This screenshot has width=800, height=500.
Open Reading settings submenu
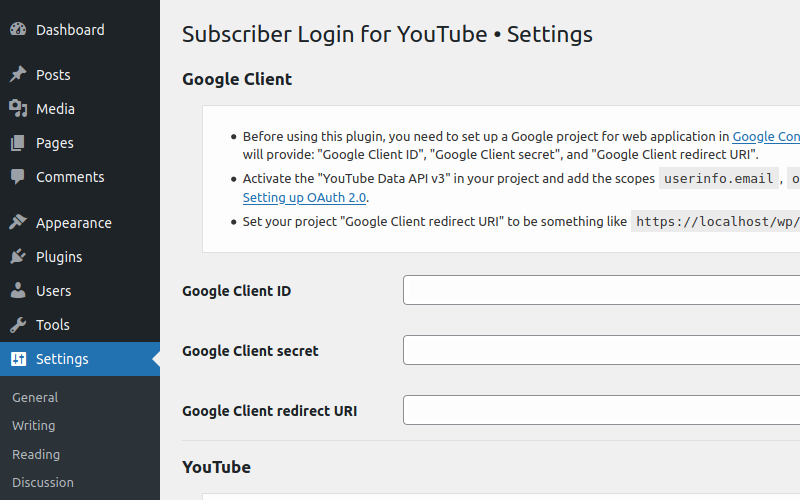point(36,454)
